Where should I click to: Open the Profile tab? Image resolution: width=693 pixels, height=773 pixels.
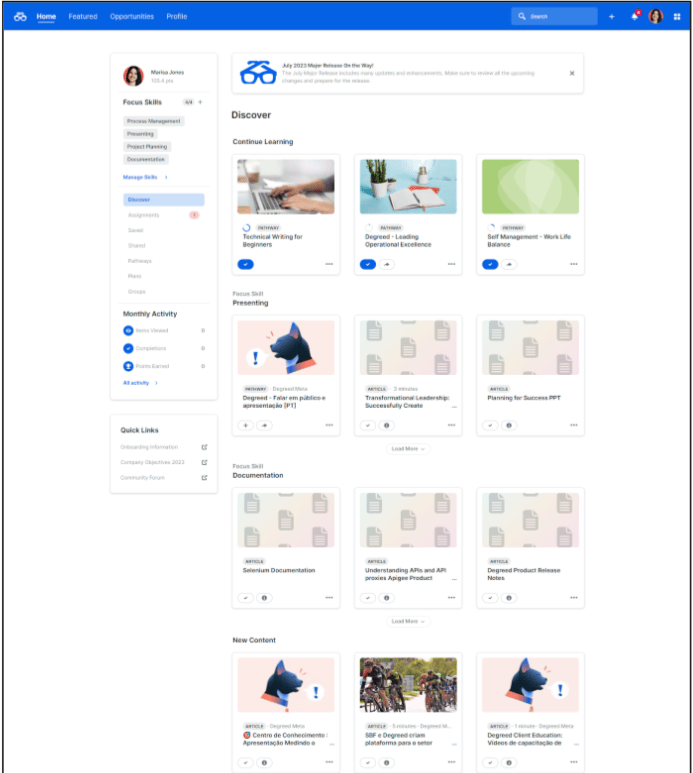point(176,16)
